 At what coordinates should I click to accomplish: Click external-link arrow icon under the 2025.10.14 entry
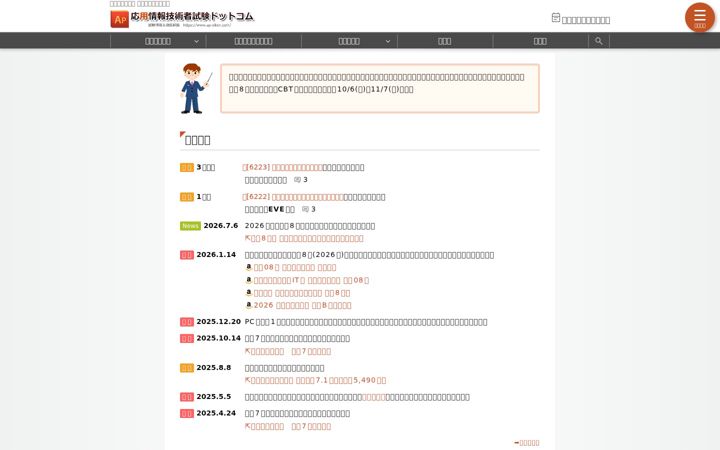[x=248, y=351]
